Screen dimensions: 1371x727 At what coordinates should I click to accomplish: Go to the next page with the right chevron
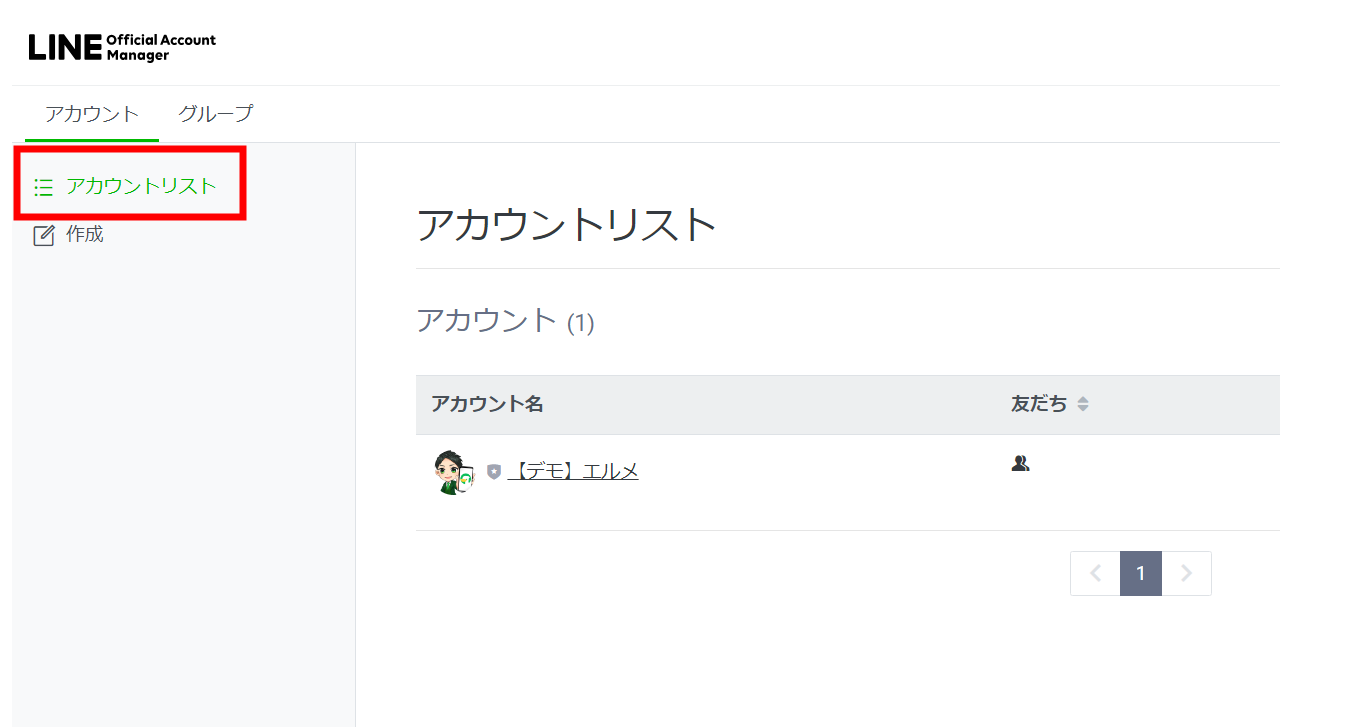pyautogui.click(x=1187, y=573)
